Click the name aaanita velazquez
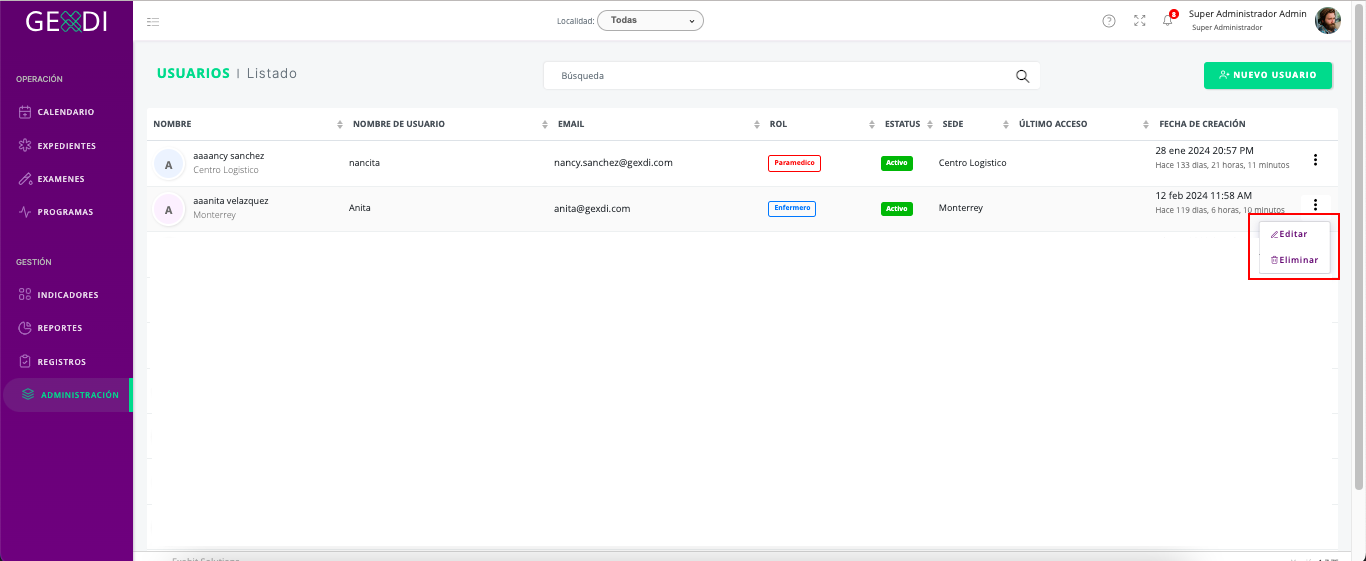 point(231,201)
